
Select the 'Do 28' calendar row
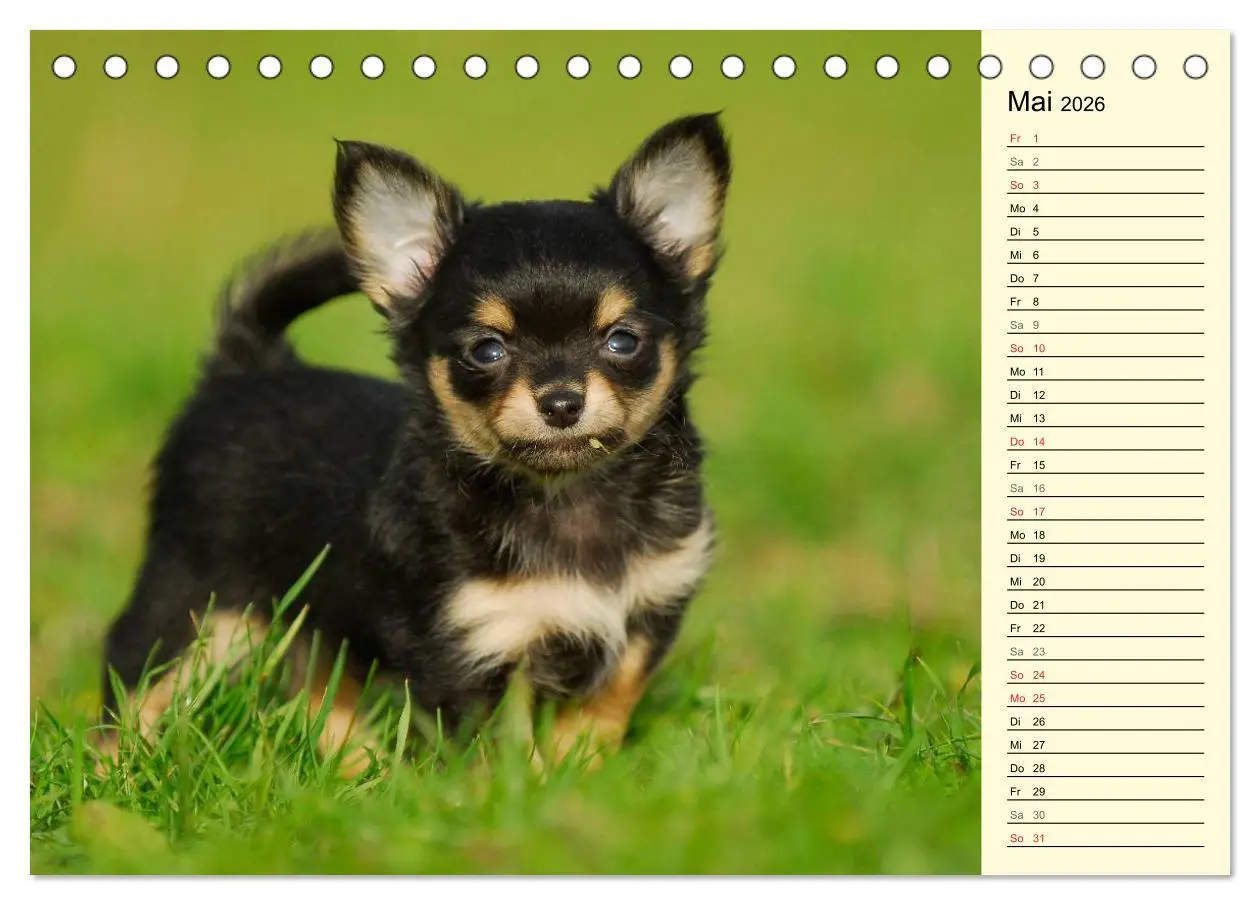coord(1105,768)
